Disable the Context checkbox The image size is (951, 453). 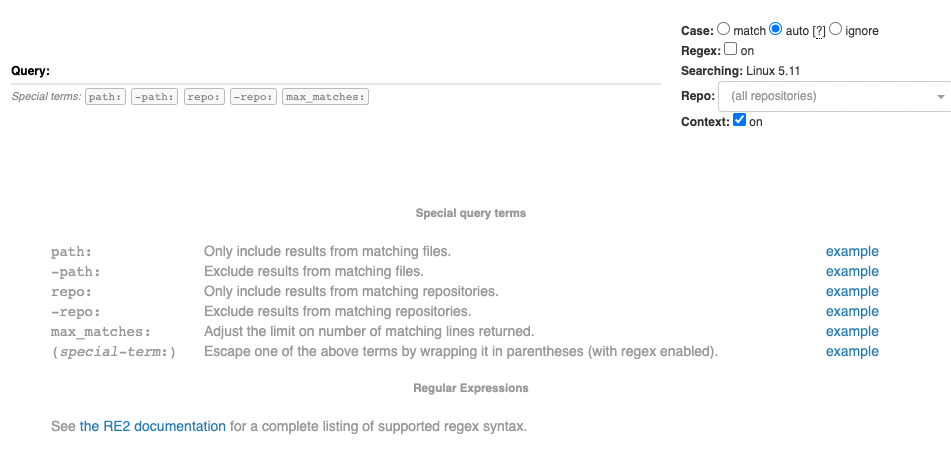(x=739, y=120)
